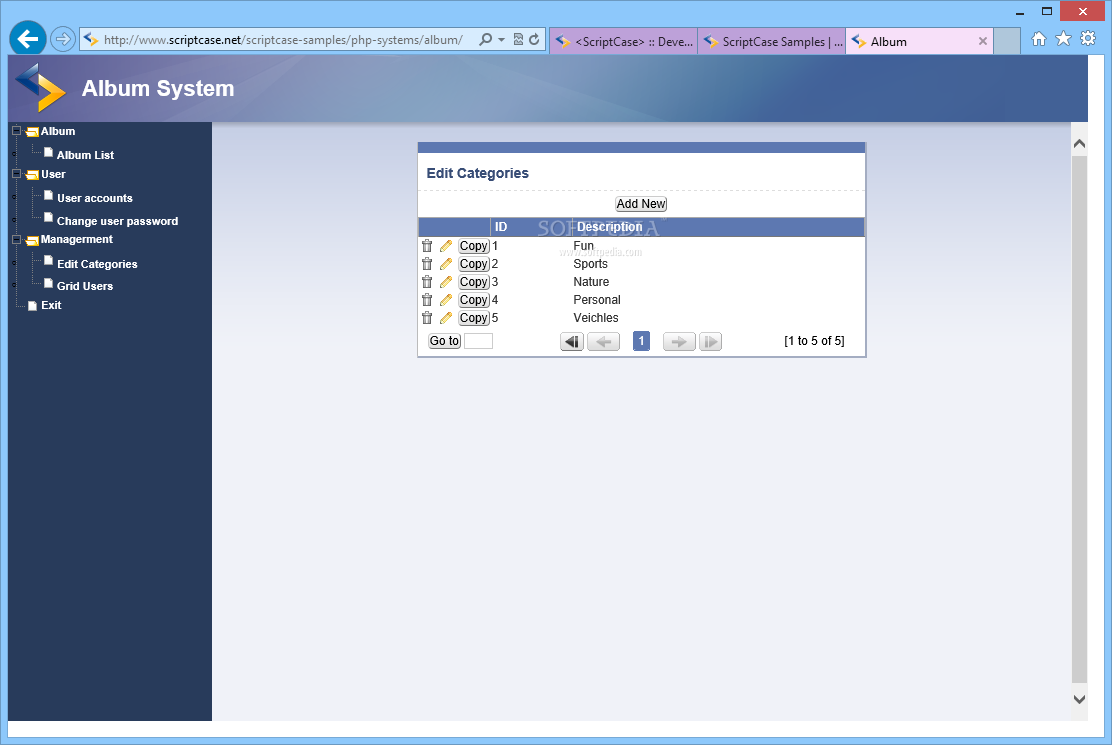Open Album List in the sidebar
The image size is (1112, 745).
[85, 155]
